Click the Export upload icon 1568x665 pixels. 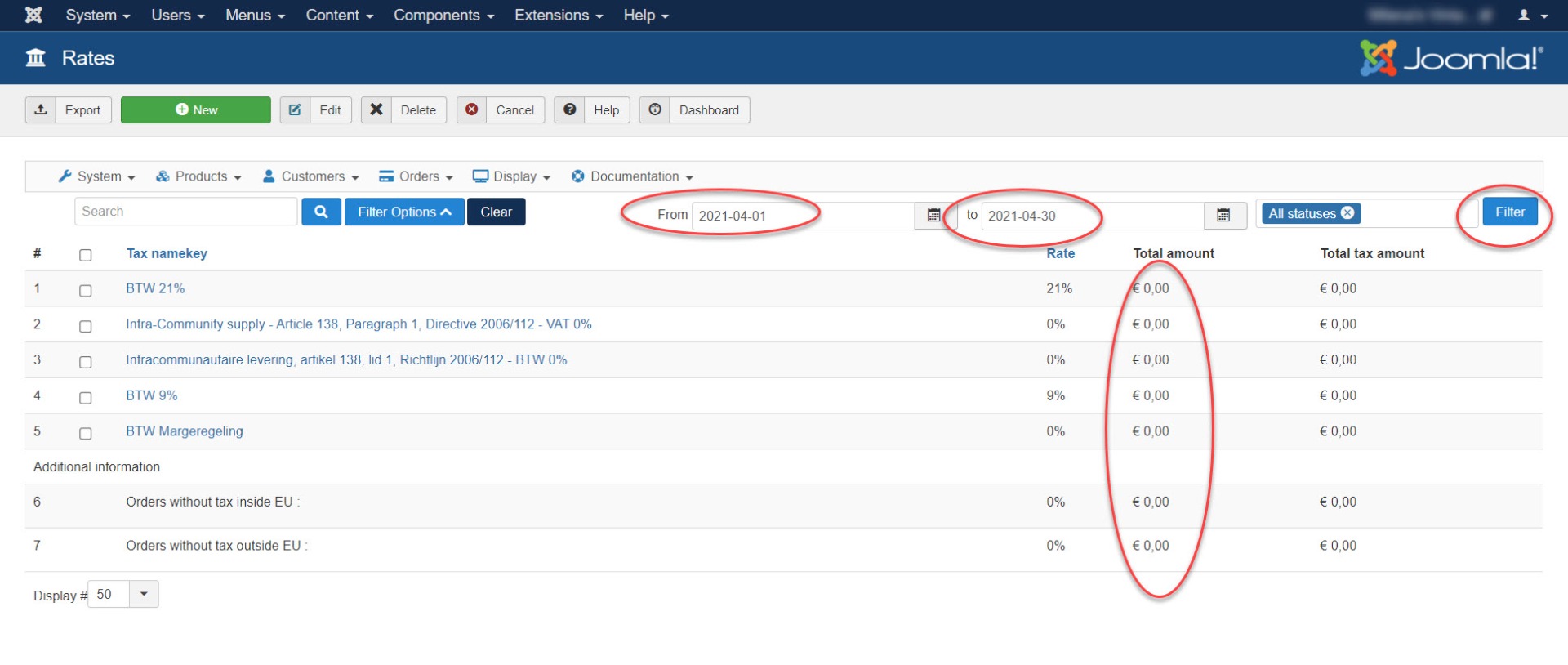pos(41,109)
